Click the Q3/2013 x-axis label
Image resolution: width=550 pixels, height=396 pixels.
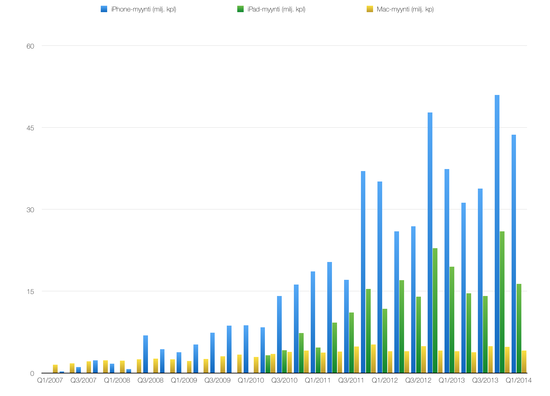[485, 380]
